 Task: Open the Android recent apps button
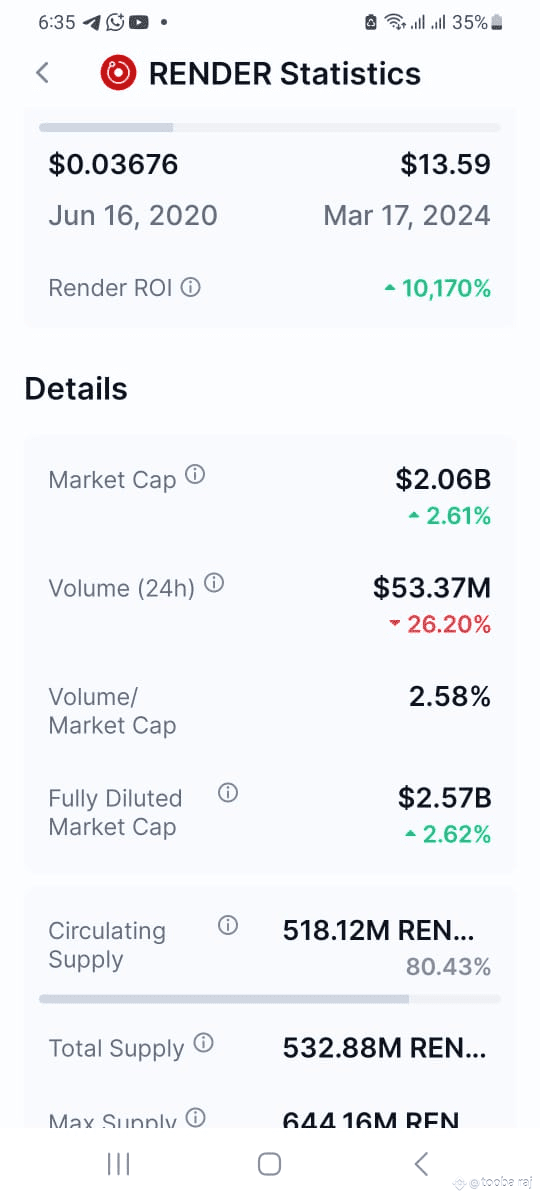tap(118, 1163)
